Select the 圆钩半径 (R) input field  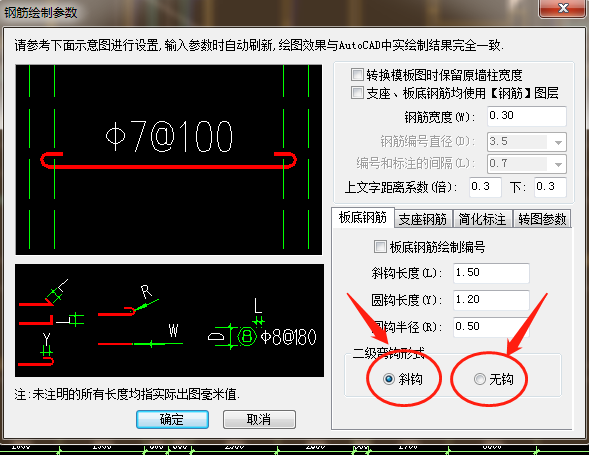coord(491,327)
